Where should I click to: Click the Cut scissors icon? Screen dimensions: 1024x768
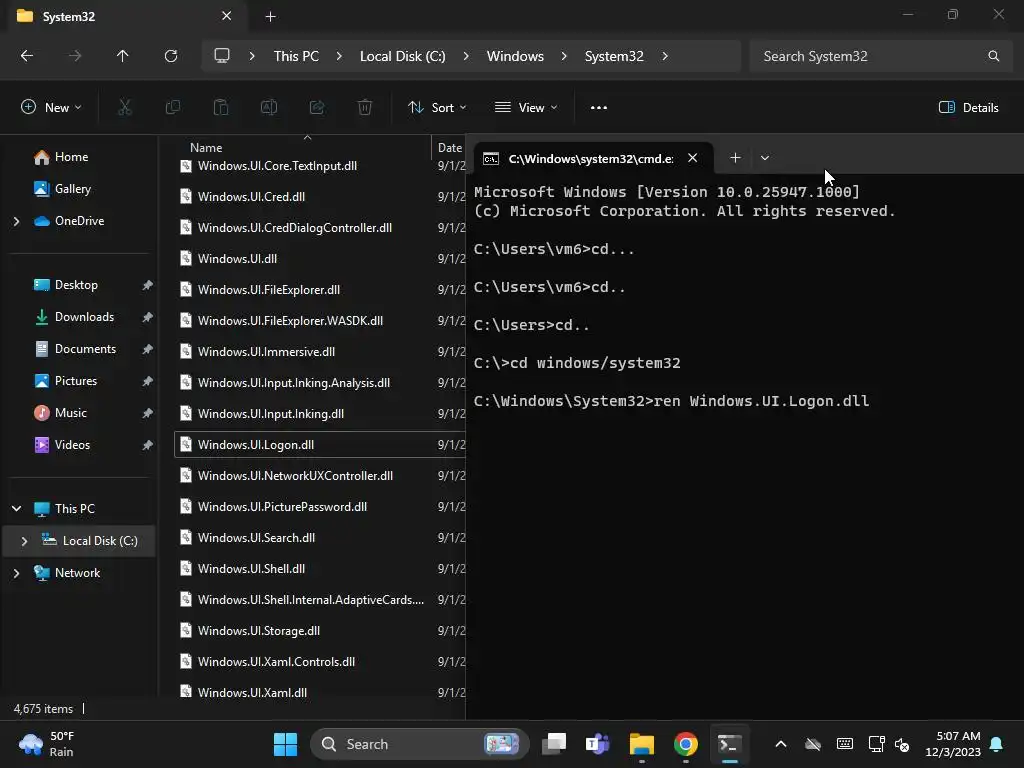pyautogui.click(x=125, y=107)
